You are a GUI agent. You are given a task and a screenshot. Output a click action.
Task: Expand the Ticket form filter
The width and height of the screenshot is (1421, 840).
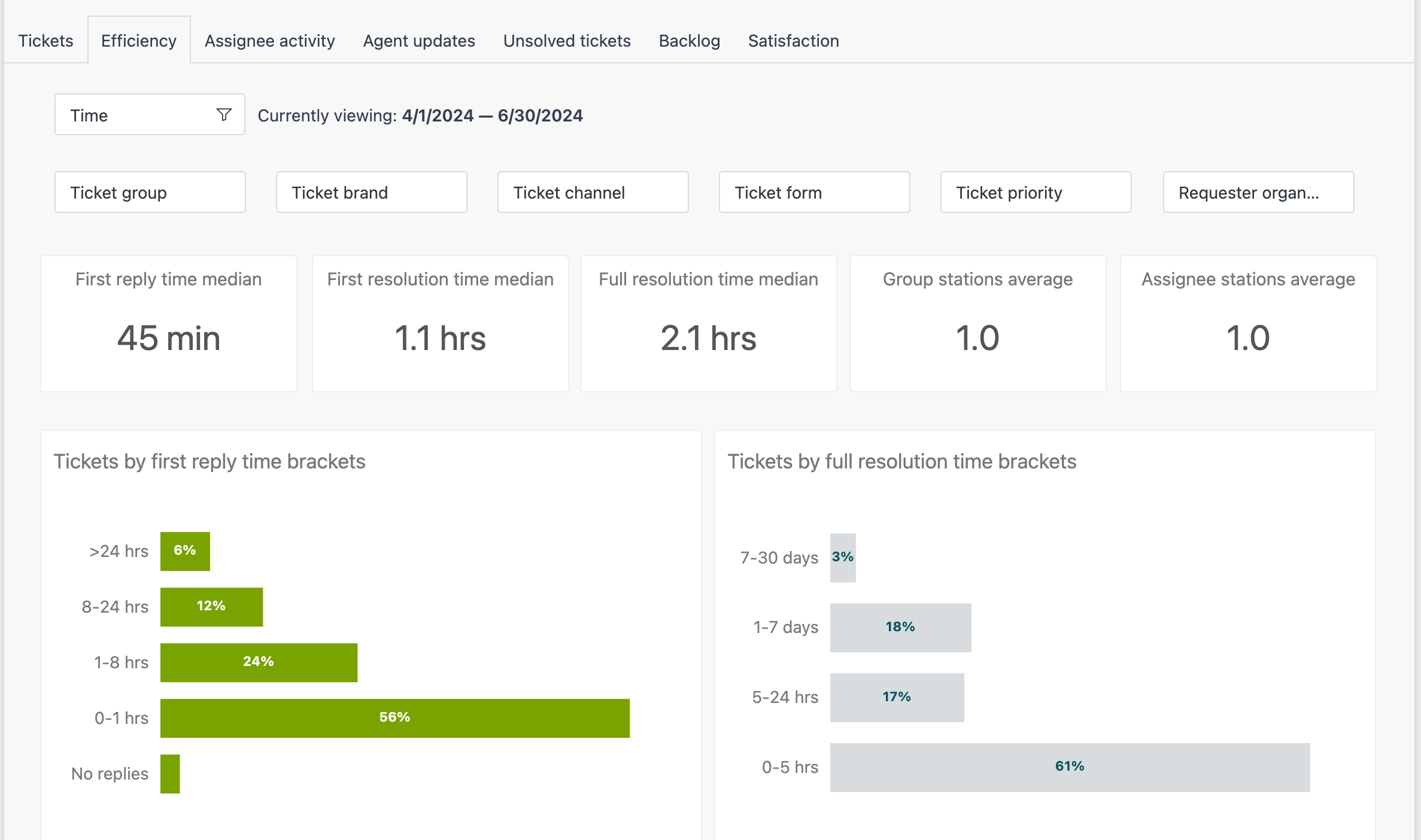pos(814,192)
